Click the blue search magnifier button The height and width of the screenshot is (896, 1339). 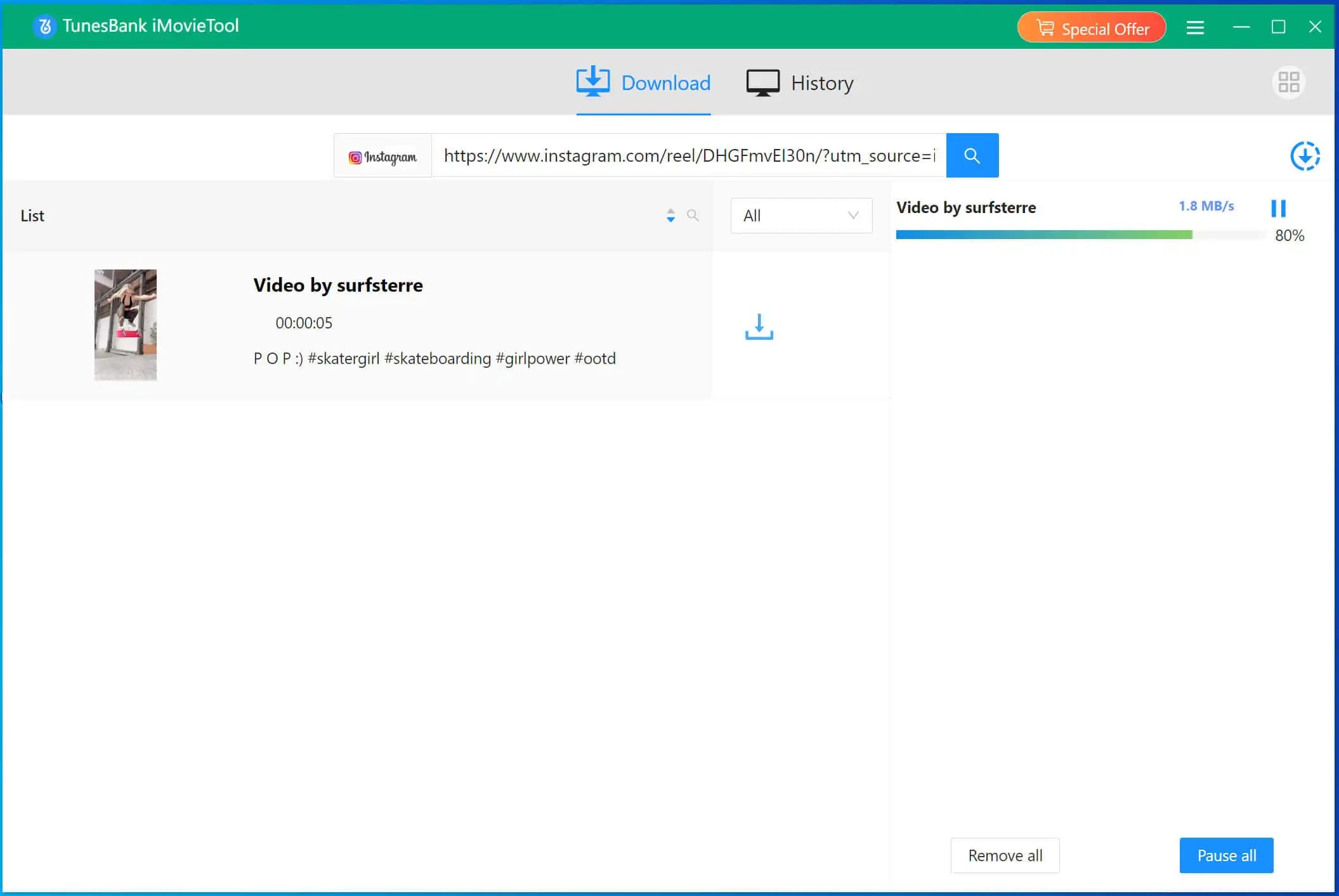pyautogui.click(x=972, y=155)
